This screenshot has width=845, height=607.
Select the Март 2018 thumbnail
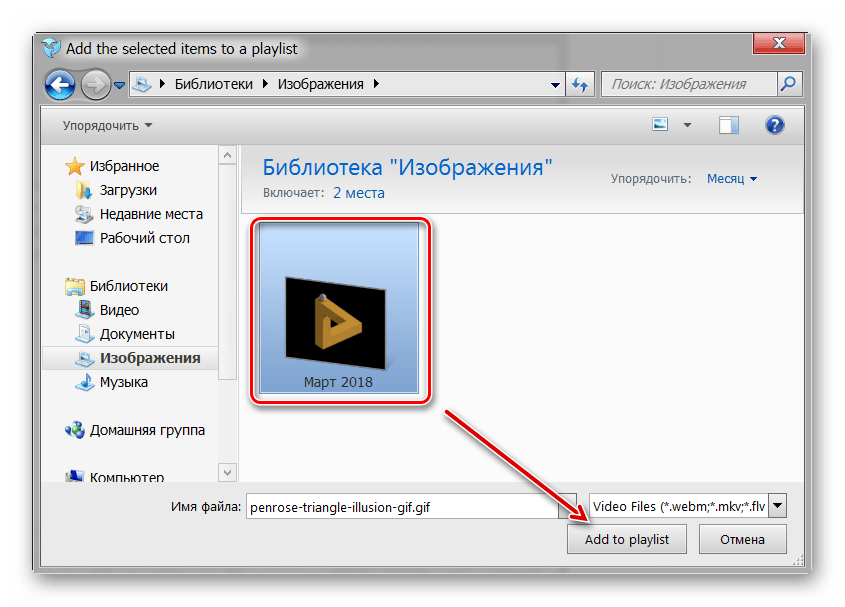click(339, 308)
